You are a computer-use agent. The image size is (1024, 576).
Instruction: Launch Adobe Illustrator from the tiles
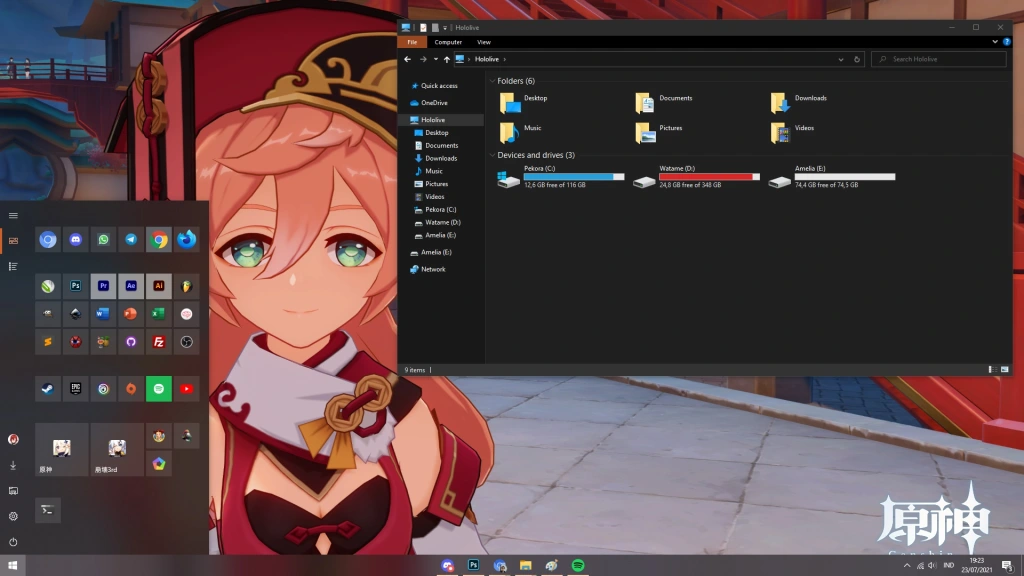point(159,286)
